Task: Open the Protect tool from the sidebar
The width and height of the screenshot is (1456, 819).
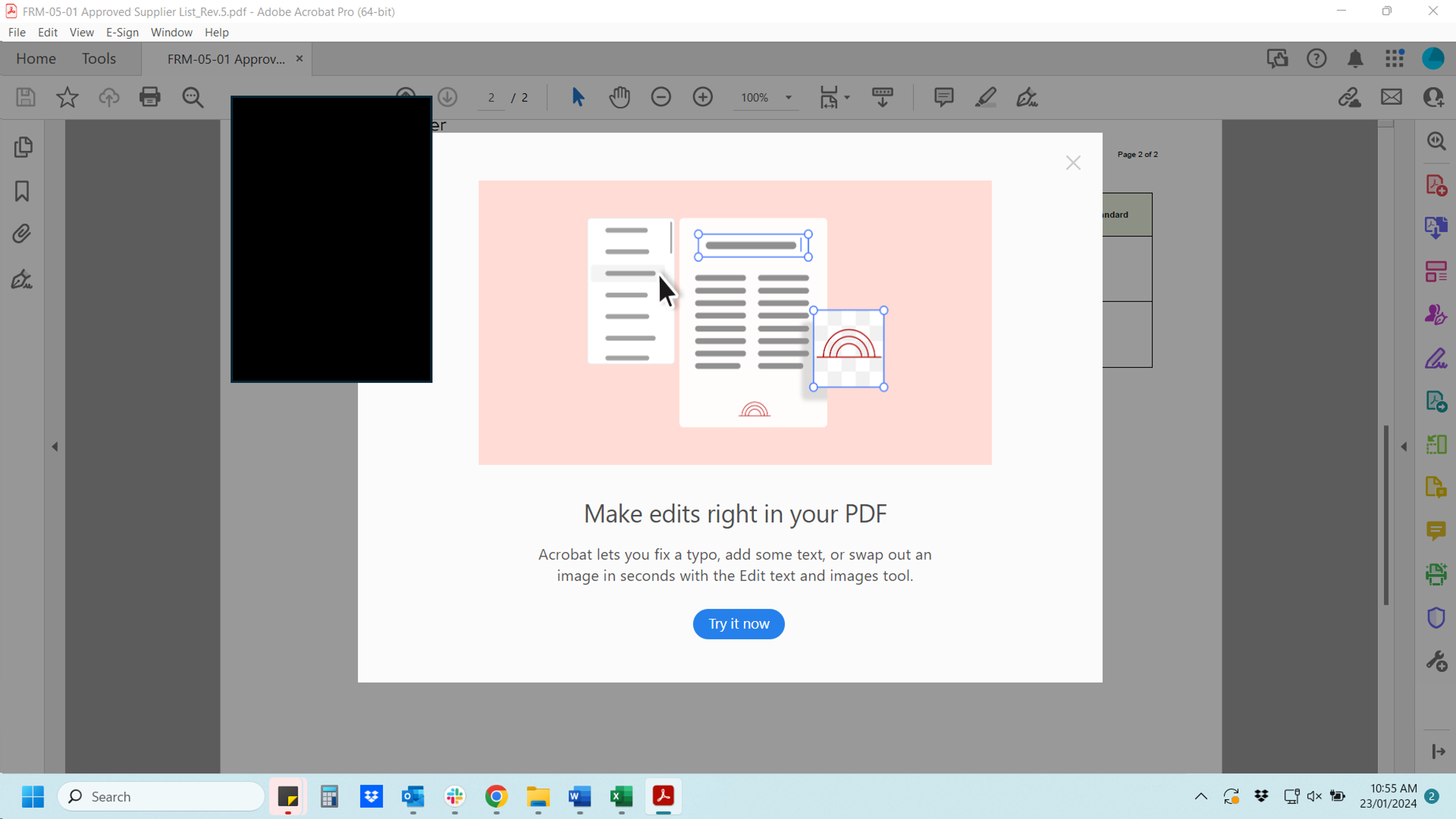Action: (x=1436, y=618)
